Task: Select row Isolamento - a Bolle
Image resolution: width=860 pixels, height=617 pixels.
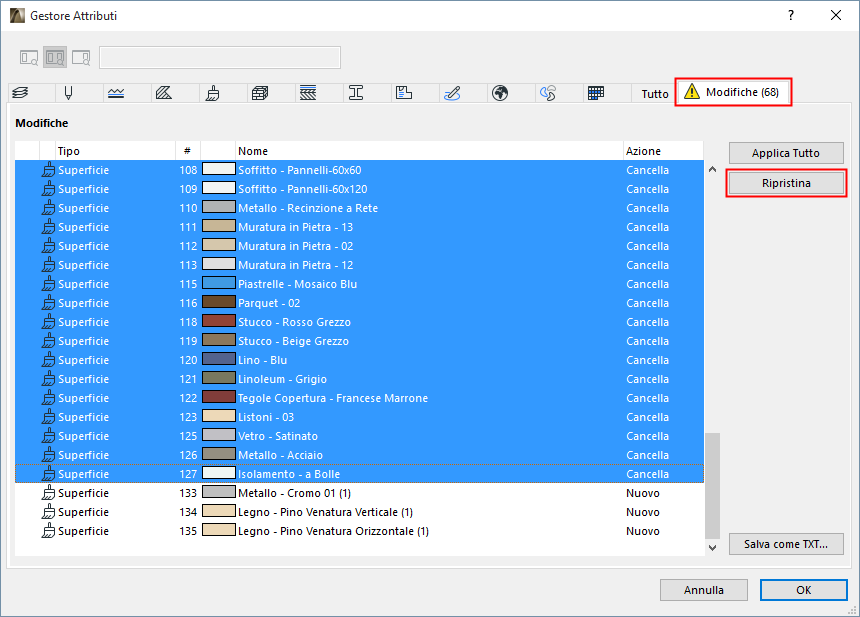Action: click(x=359, y=474)
